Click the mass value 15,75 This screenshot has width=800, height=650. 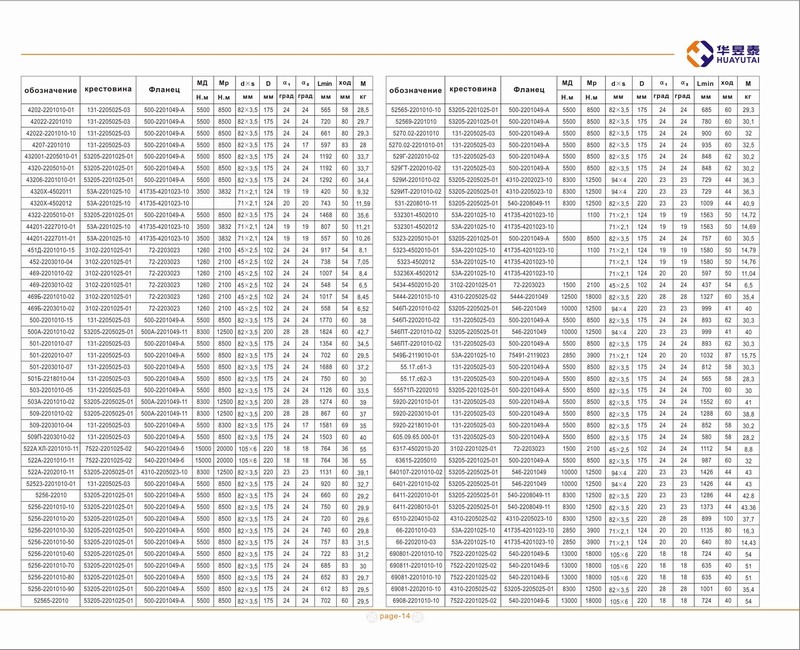748,356
